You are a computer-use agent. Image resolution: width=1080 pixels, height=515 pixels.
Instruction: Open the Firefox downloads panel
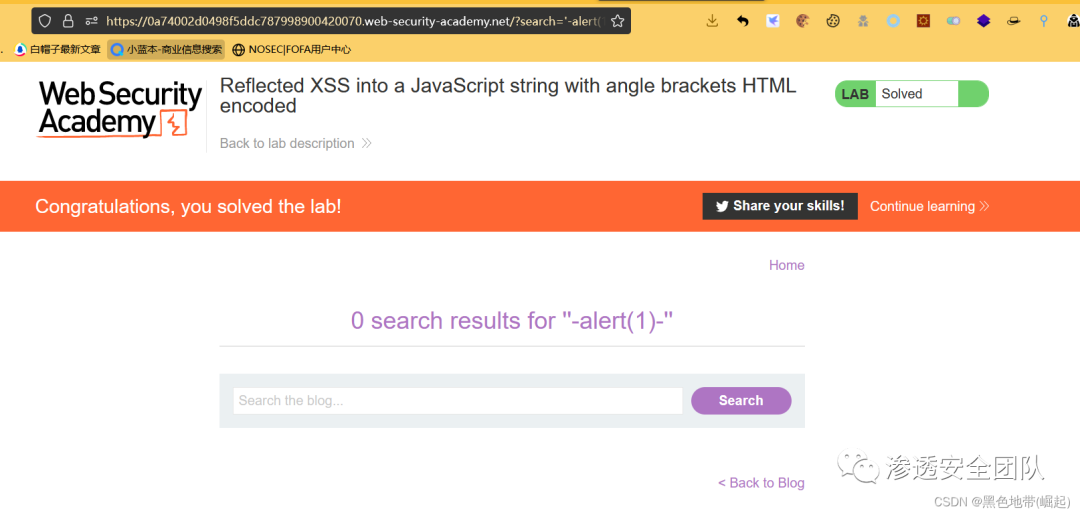712,20
